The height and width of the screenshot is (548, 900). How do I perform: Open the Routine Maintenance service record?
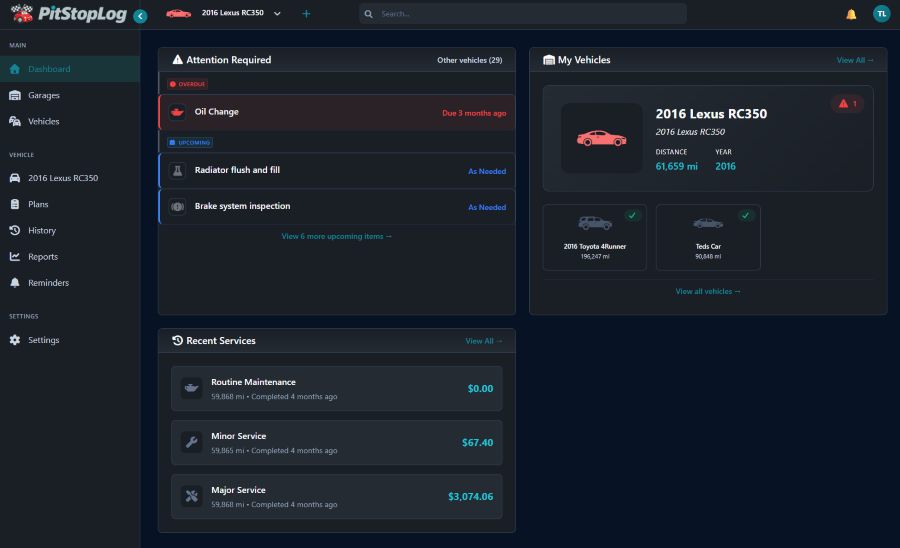pos(336,388)
